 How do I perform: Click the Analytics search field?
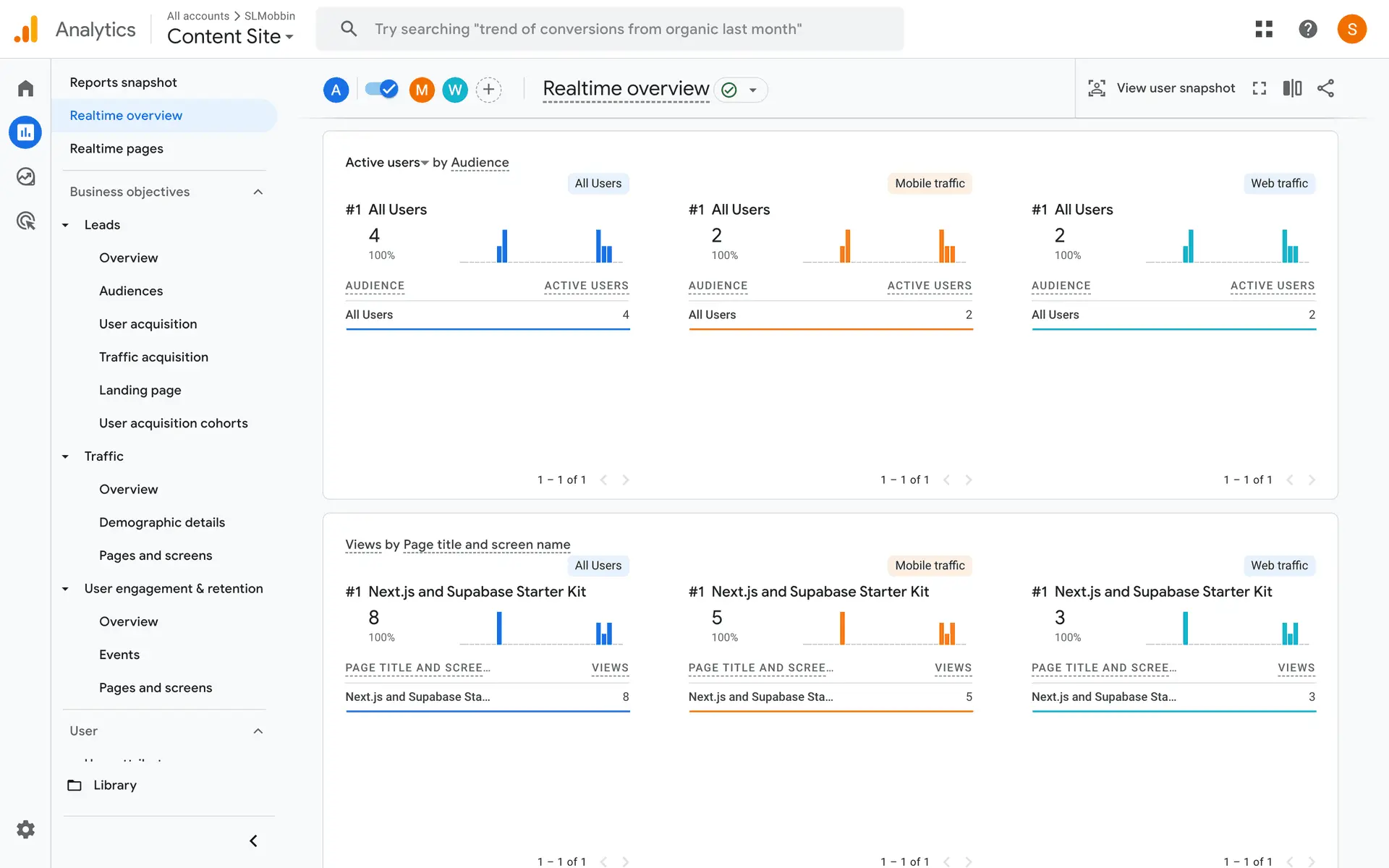[609, 29]
